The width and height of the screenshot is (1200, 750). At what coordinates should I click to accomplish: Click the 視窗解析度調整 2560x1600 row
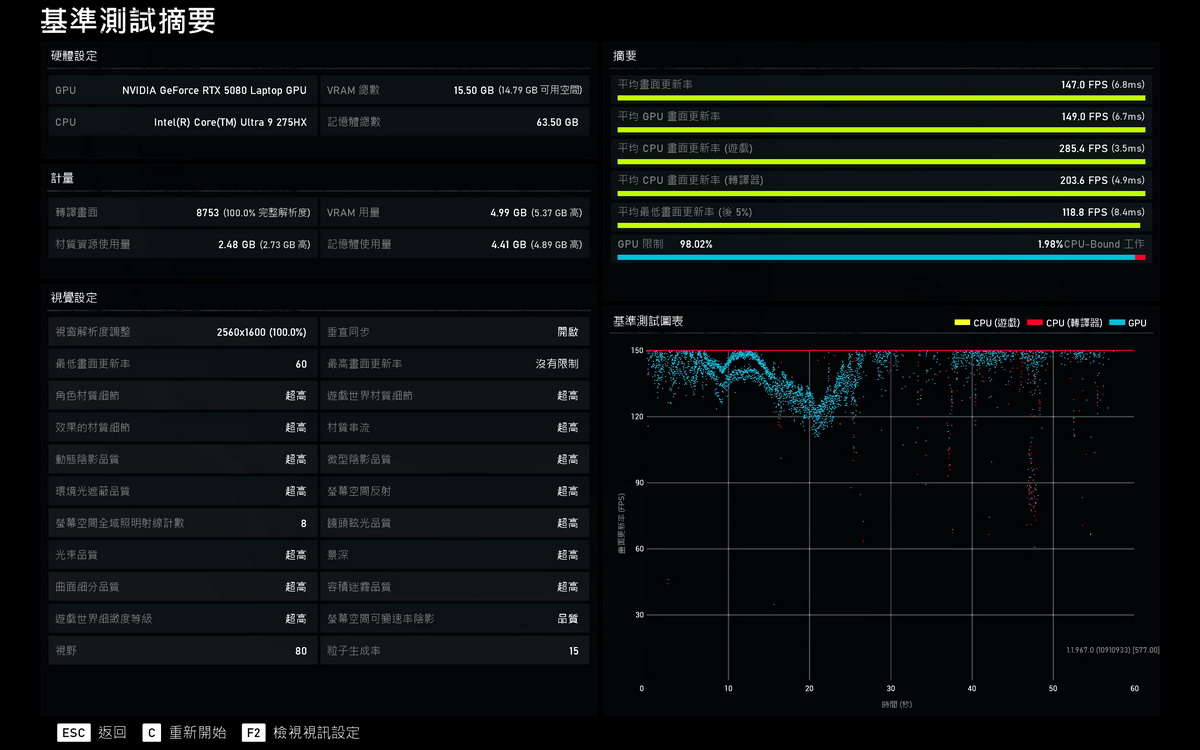click(181, 332)
